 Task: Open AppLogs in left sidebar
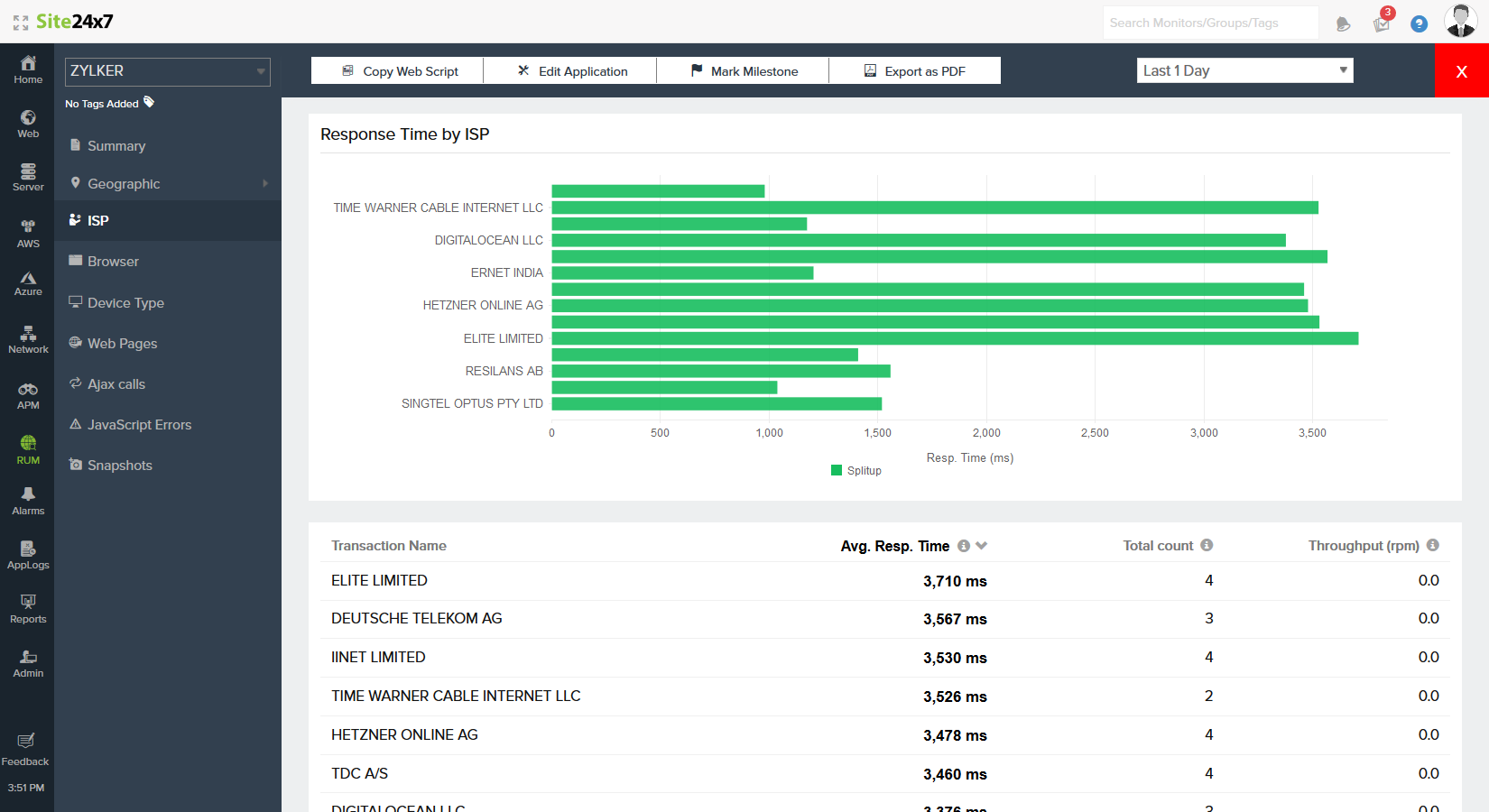coord(28,554)
